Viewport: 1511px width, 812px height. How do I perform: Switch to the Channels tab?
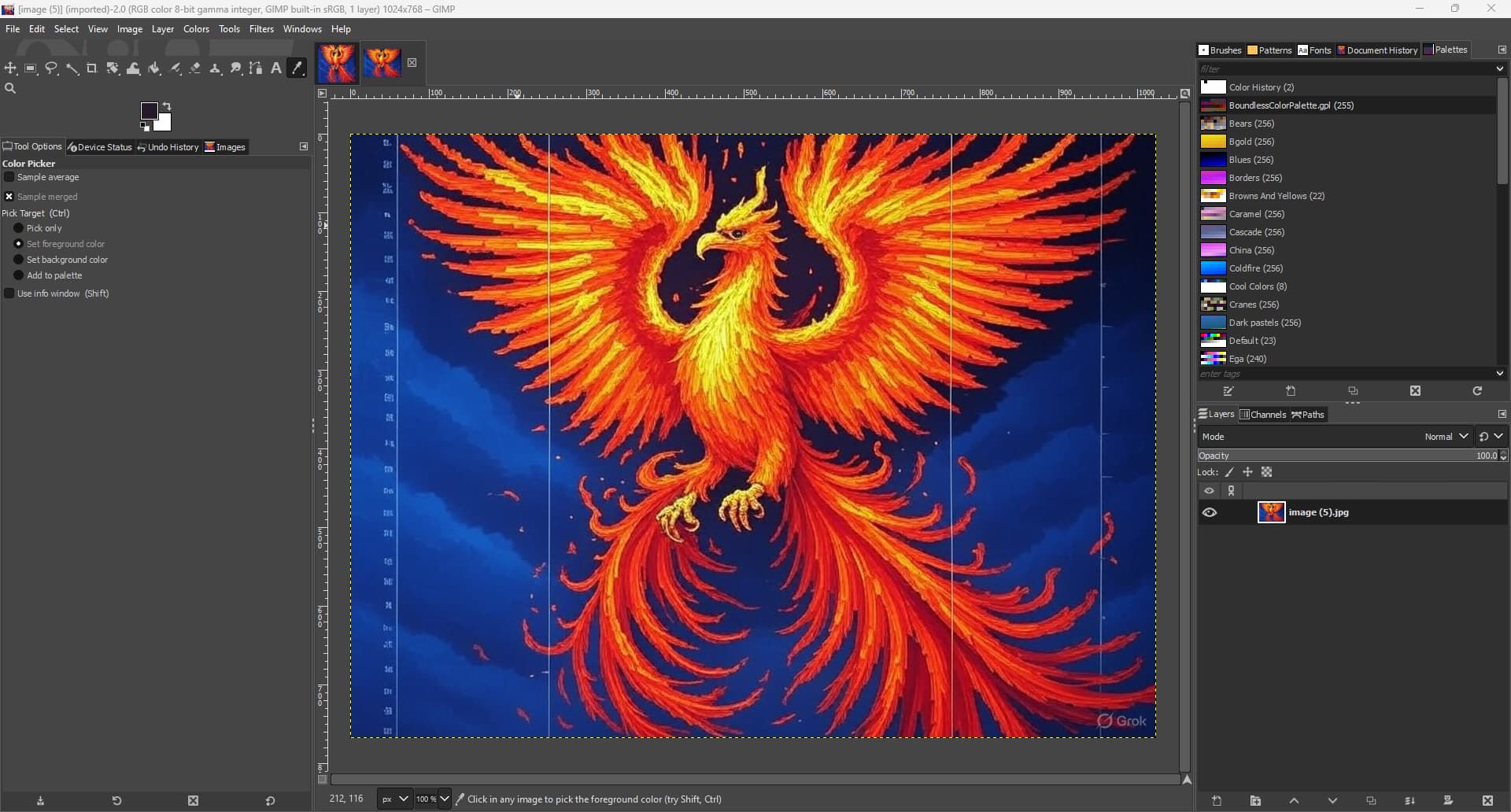pyautogui.click(x=1262, y=415)
